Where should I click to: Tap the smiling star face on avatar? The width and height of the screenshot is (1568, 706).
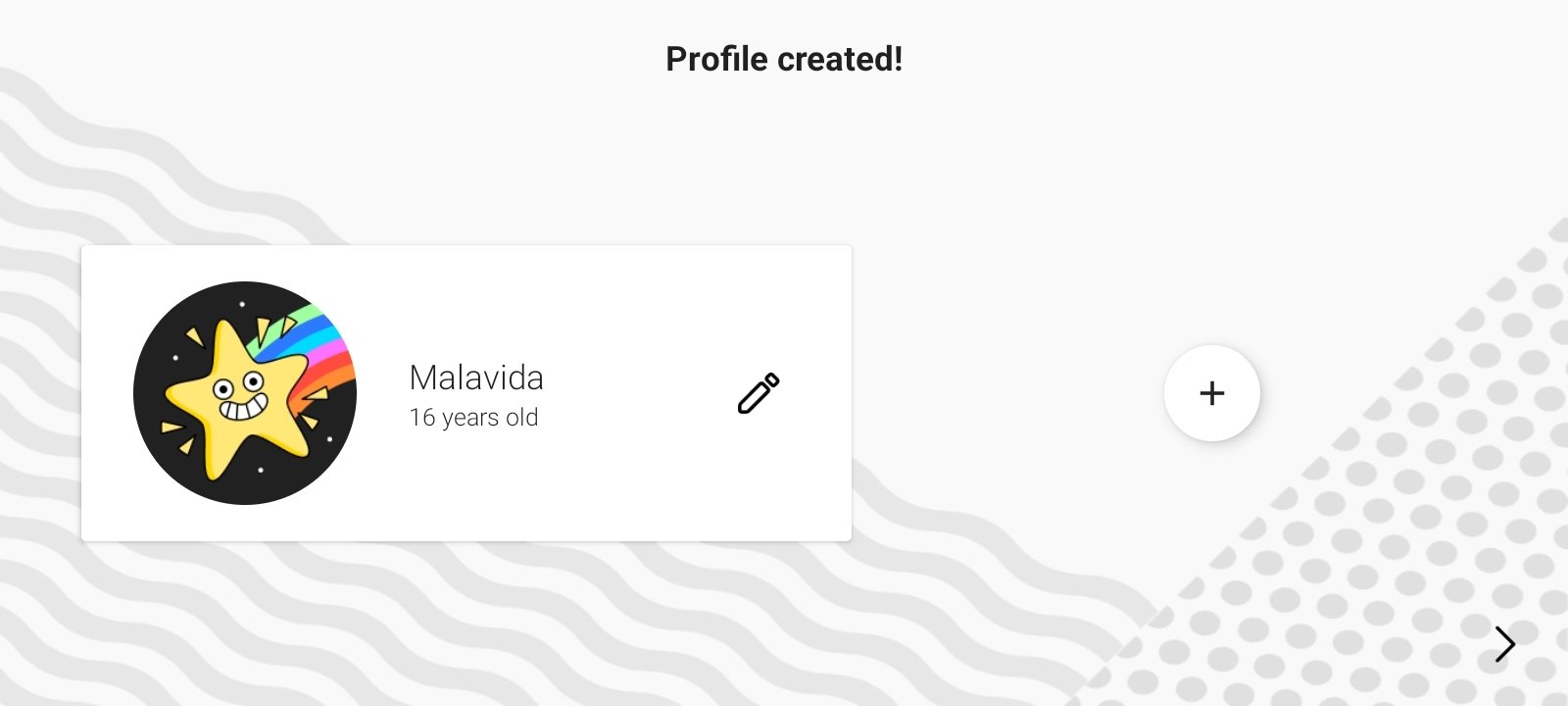coord(240,394)
